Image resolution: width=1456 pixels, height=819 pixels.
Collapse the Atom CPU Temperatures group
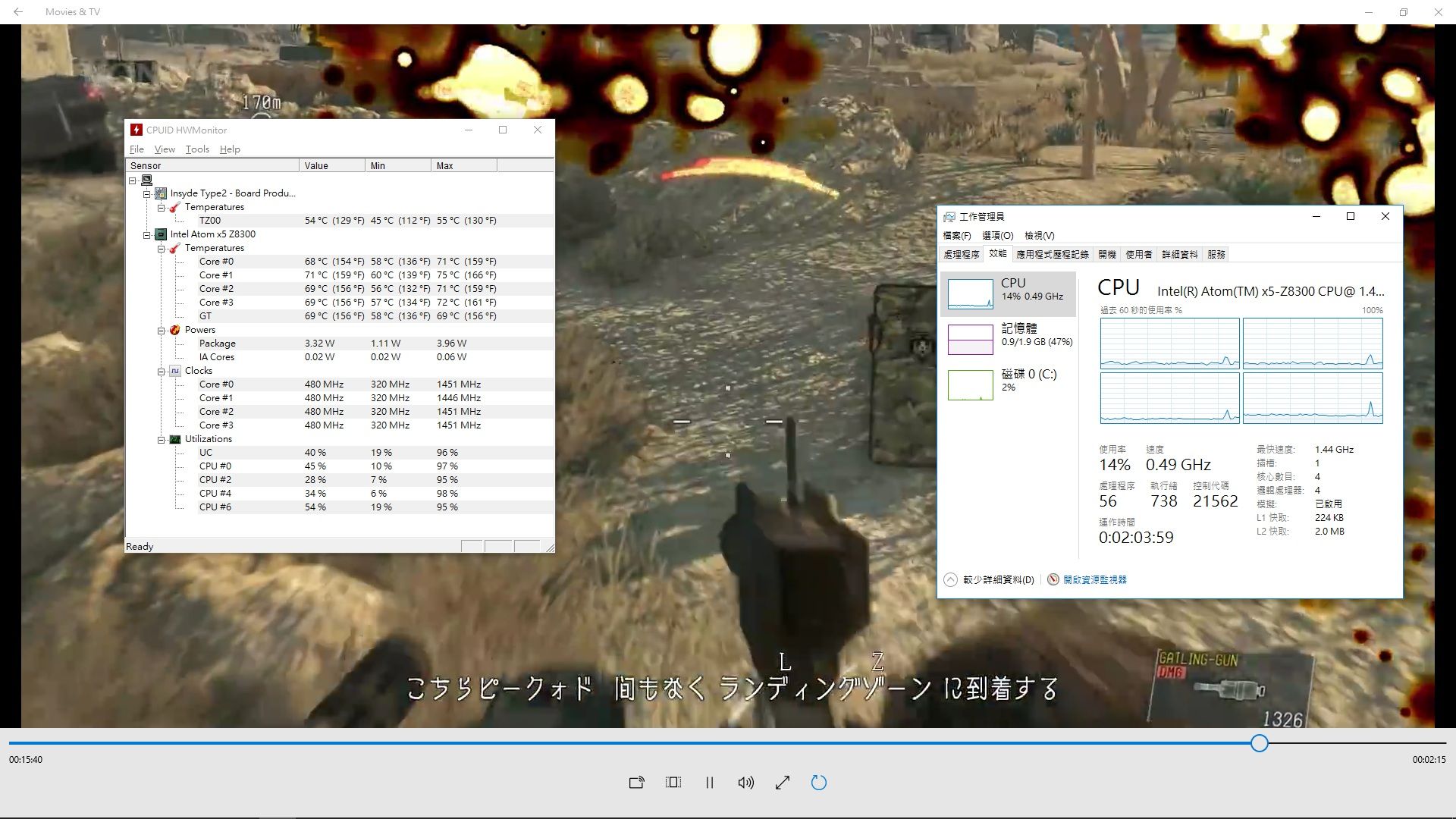coord(162,249)
